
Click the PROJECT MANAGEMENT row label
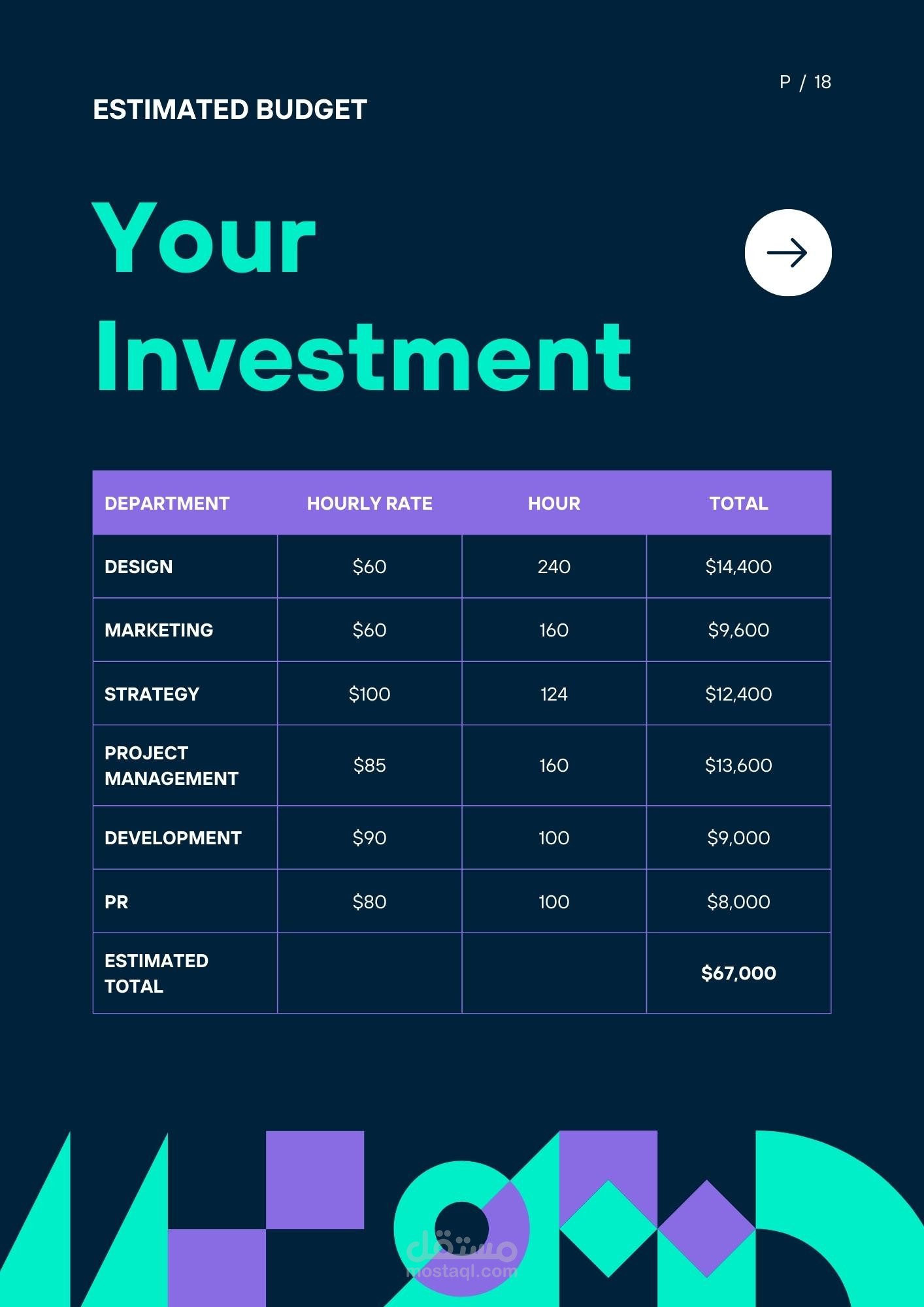click(x=171, y=765)
